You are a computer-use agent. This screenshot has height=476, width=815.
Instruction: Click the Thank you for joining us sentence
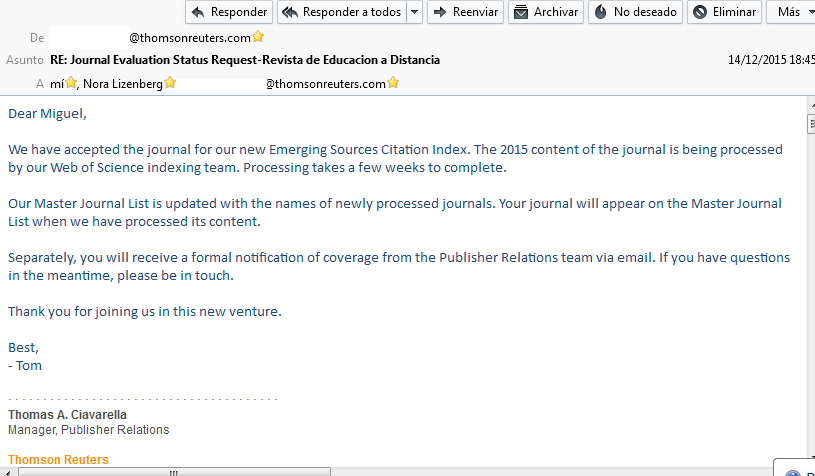pos(144,312)
